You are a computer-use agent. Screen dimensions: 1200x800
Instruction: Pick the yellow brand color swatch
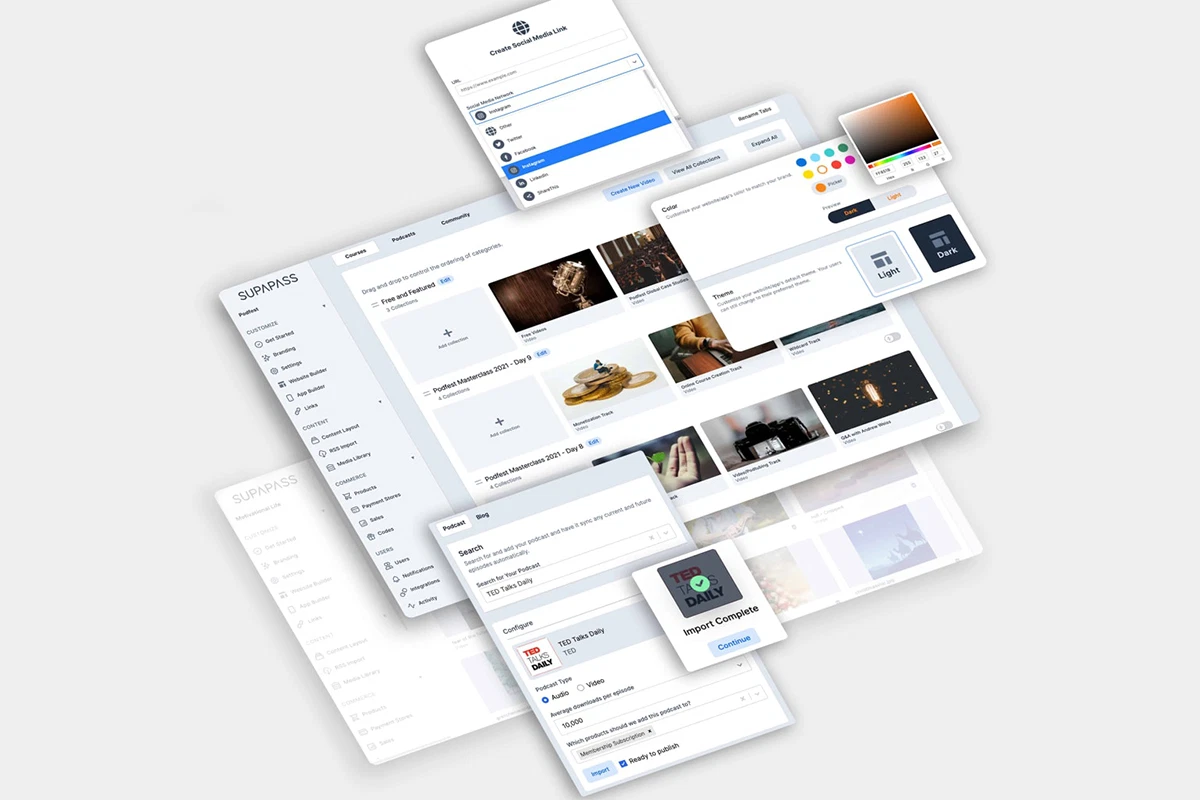pos(808,172)
